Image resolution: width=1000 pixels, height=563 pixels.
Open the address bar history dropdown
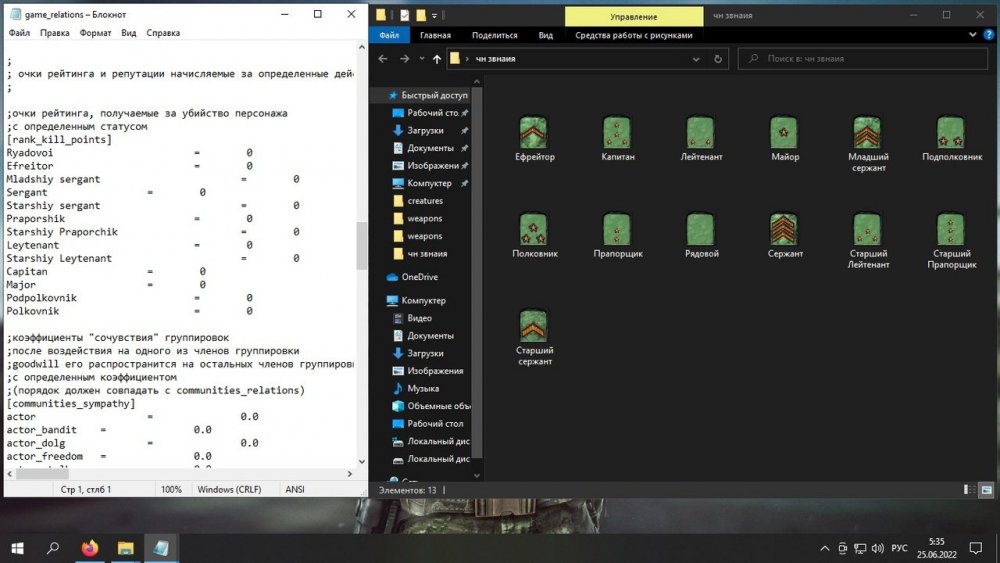[698, 59]
